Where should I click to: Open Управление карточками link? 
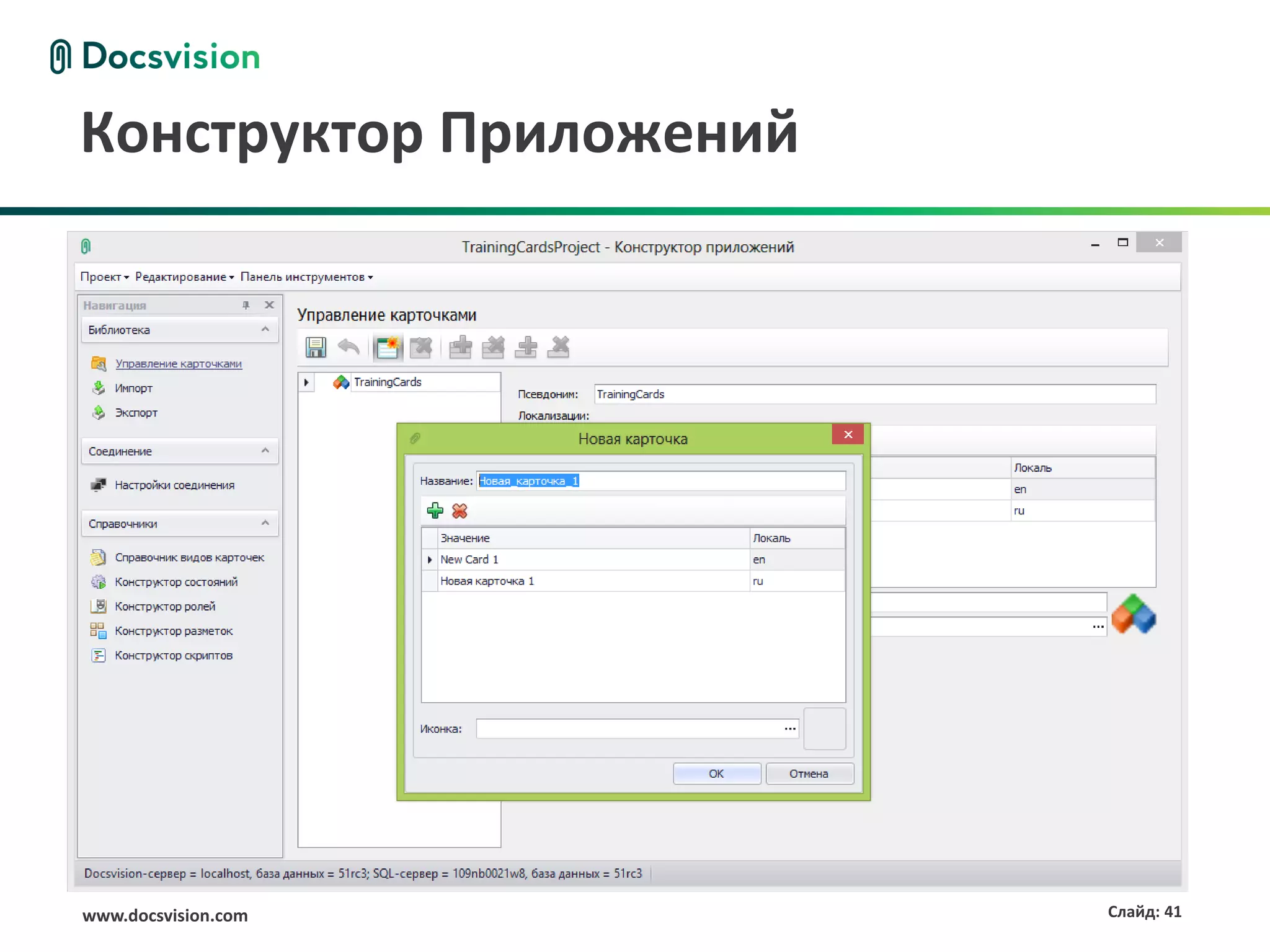[179, 364]
